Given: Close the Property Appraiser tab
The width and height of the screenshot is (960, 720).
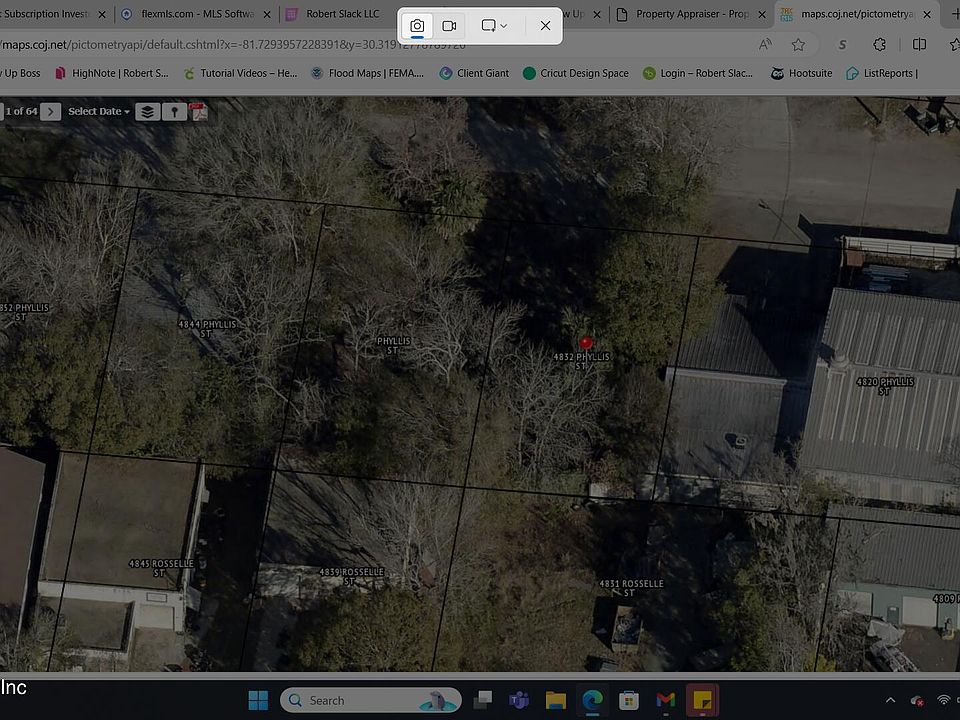Looking at the screenshot, I should pos(762,14).
